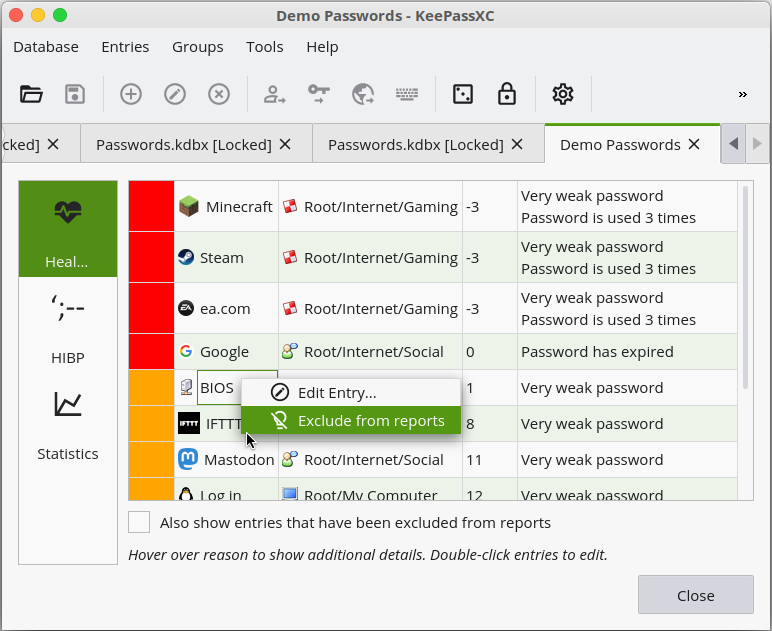This screenshot has width=772, height=631.
Task: Click the EA logo icon
Action: coord(186,309)
